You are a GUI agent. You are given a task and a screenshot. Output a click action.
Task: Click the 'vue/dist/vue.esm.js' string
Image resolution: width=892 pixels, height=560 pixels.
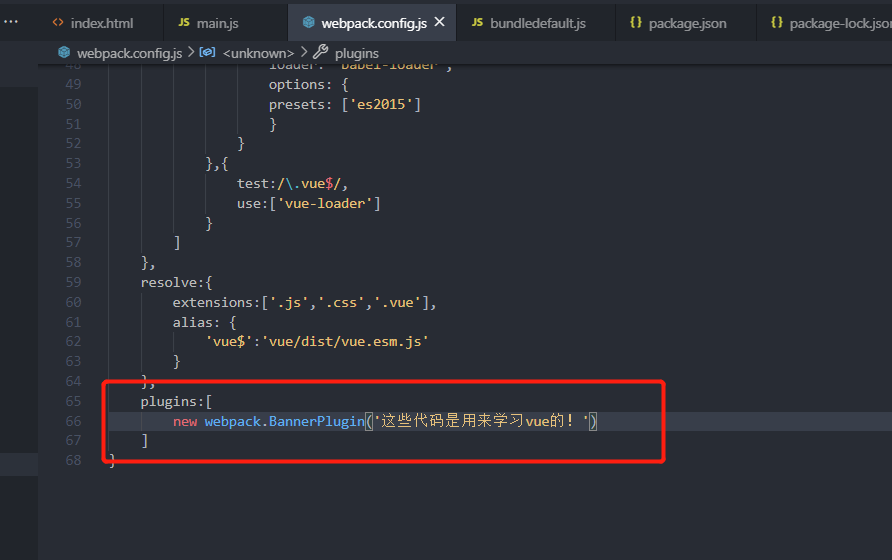(345, 341)
